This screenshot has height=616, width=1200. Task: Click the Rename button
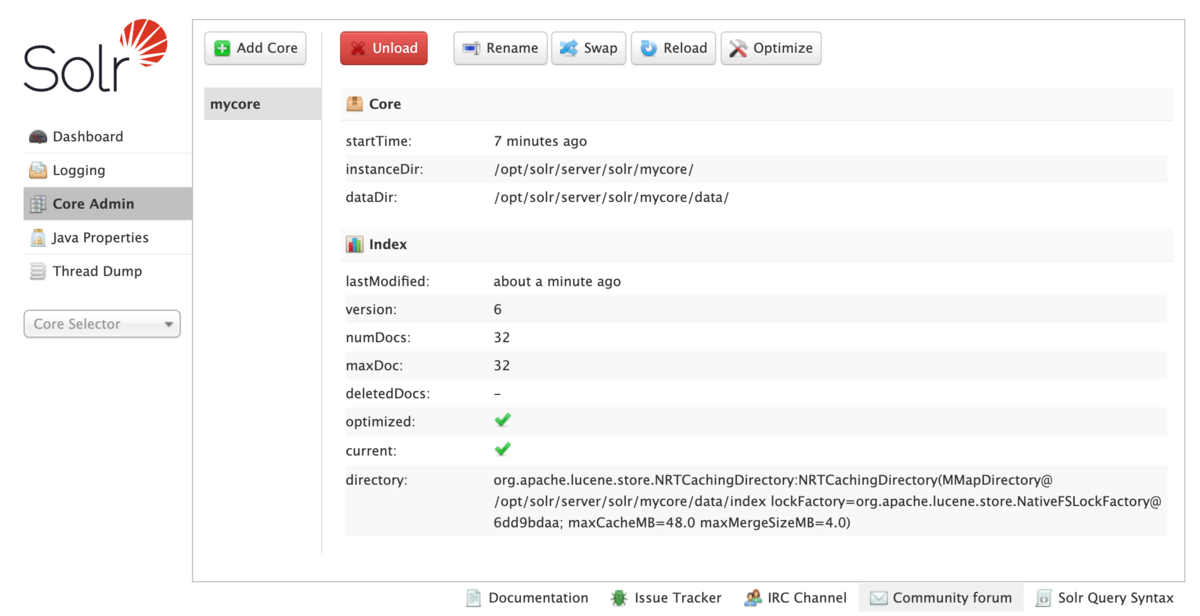(x=500, y=48)
